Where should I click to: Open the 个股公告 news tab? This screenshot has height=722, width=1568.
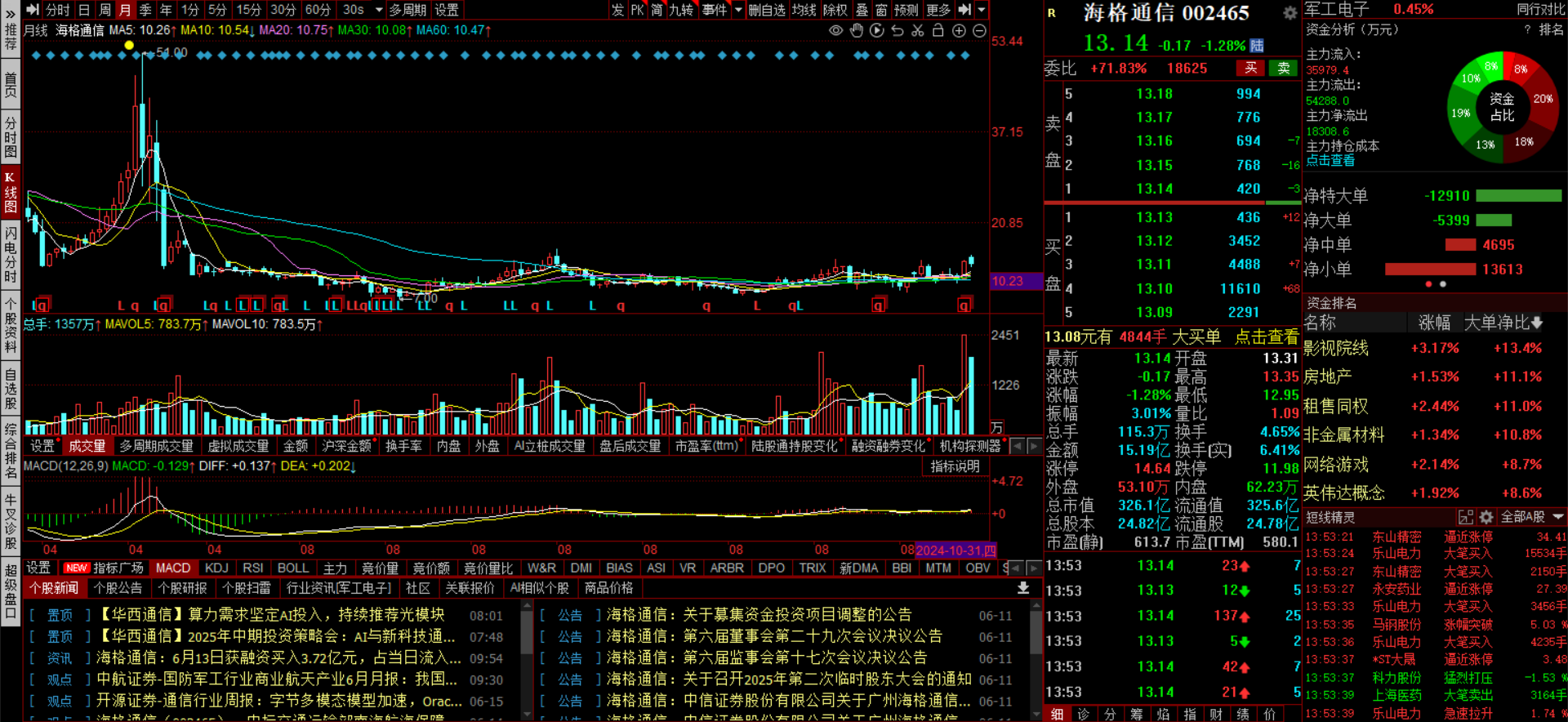[118, 588]
